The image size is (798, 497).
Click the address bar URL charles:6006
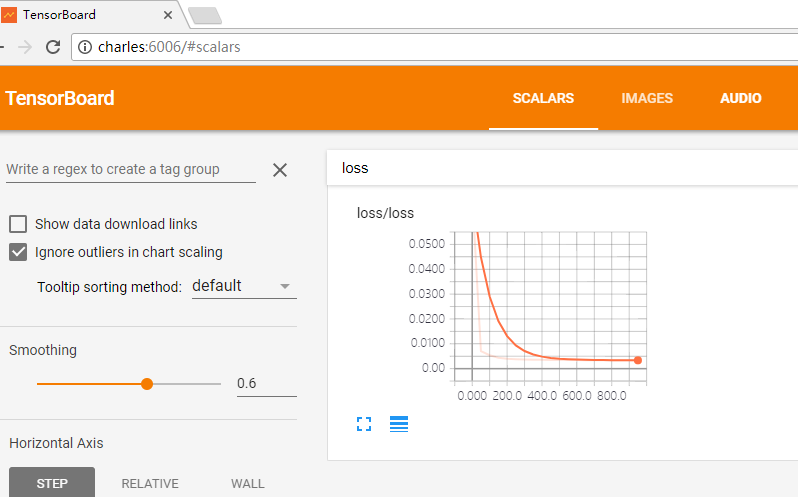click(x=169, y=47)
